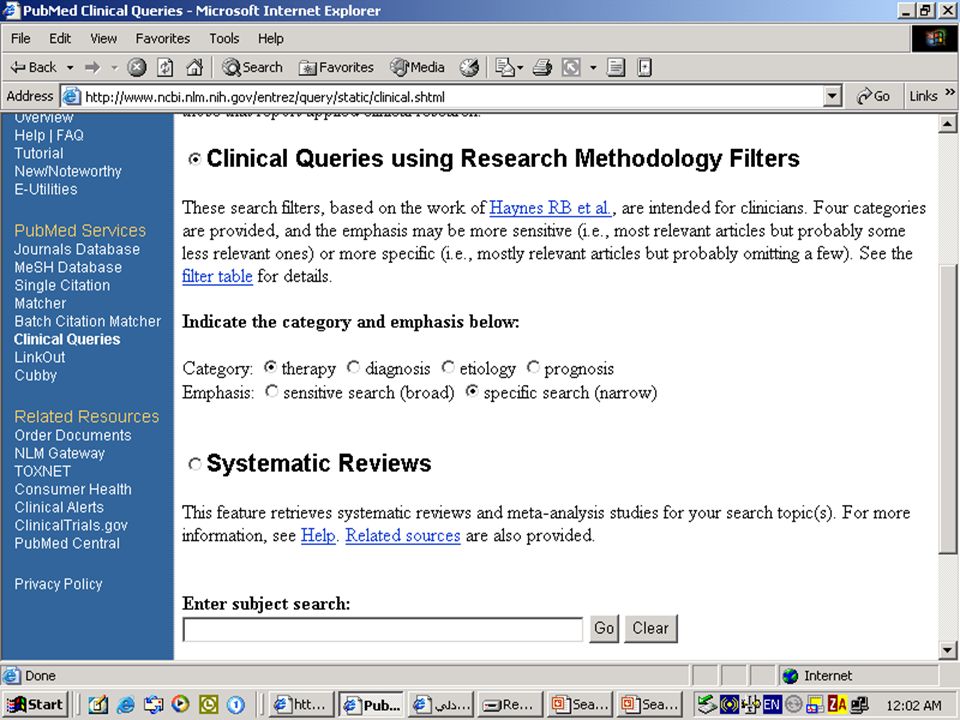Open MeSH Database in sidebar
This screenshot has width=960, height=720.
[x=68, y=268]
